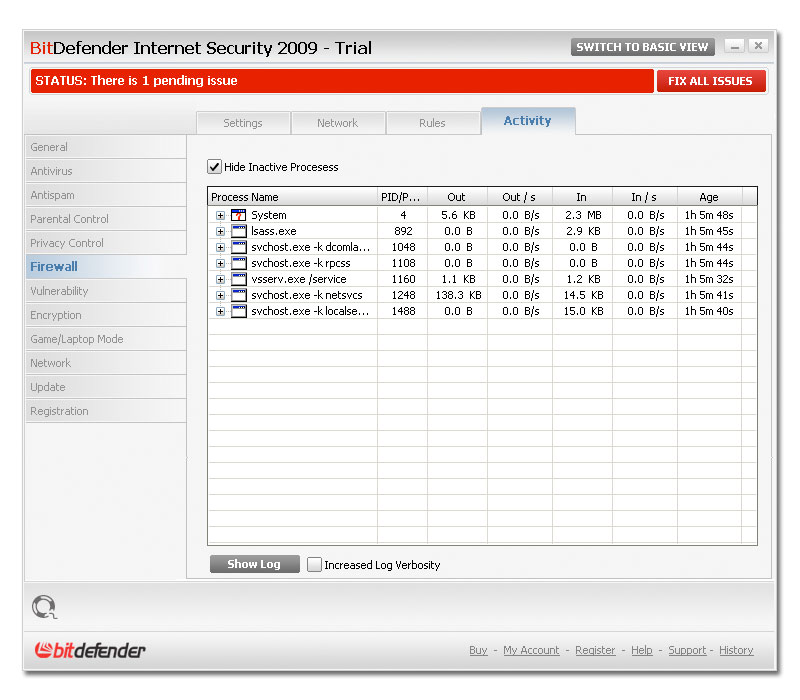Enable Increased Log Verbosity checkbox

(x=315, y=565)
